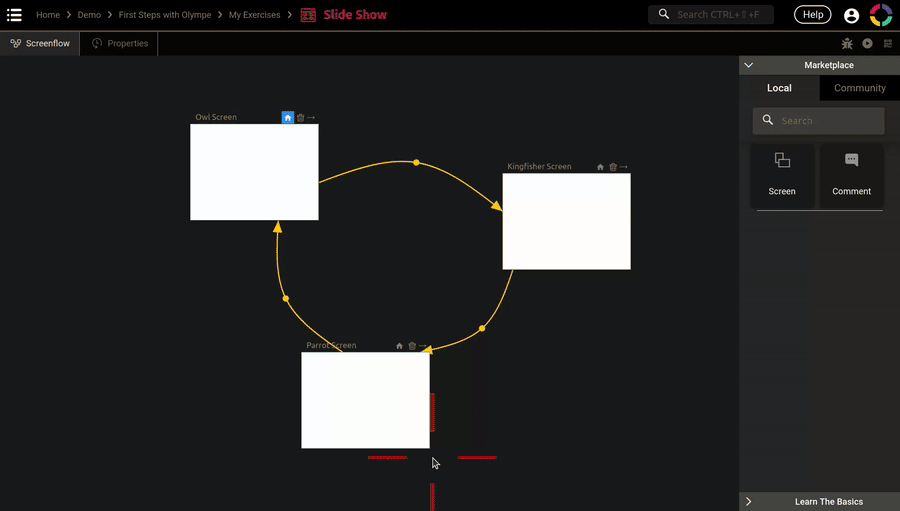
Task: Click the Marketplace search field
Action: pyautogui.click(x=826, y=121)
